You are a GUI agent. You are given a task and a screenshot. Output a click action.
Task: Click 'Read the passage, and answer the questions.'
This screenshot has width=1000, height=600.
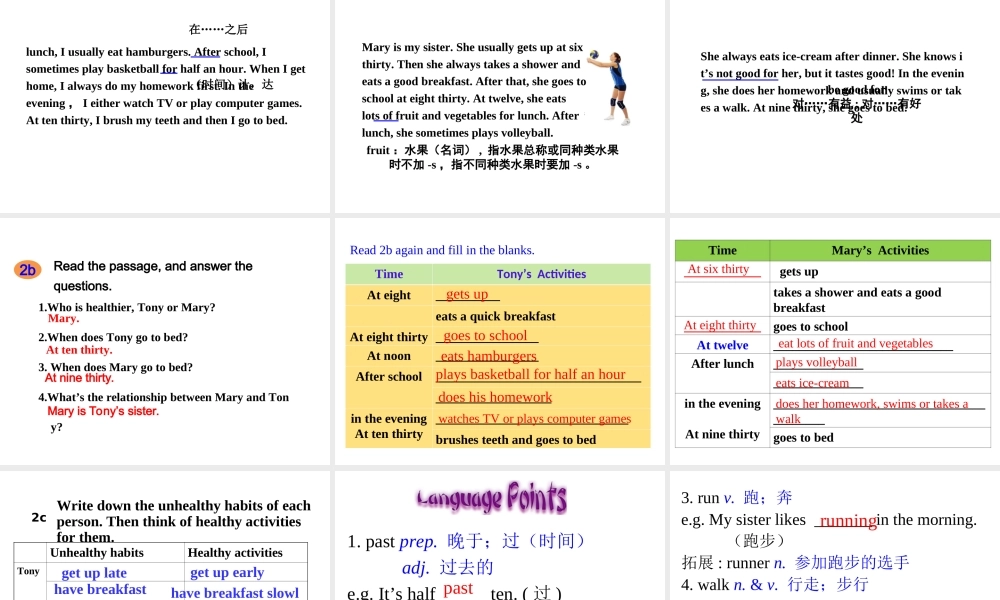153,275
